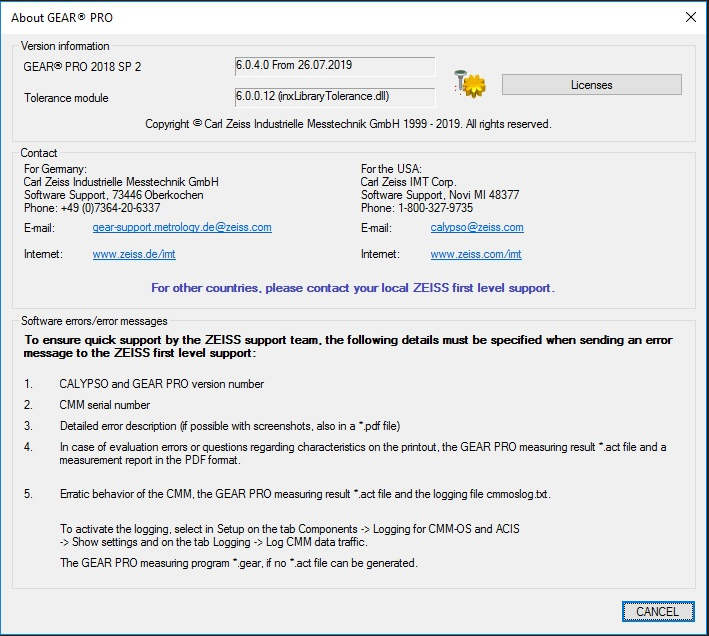Click Carl Zeiss IMT Corp. text
This screenshot has width=709, height=636.
408,182
